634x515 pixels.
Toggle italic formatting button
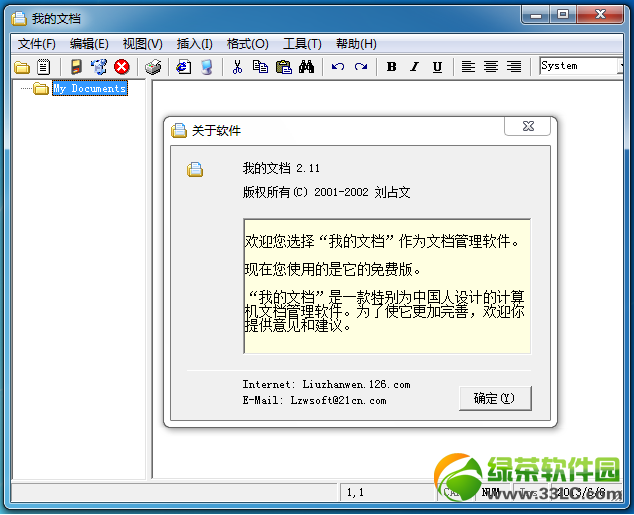click(x=414, y=67)
